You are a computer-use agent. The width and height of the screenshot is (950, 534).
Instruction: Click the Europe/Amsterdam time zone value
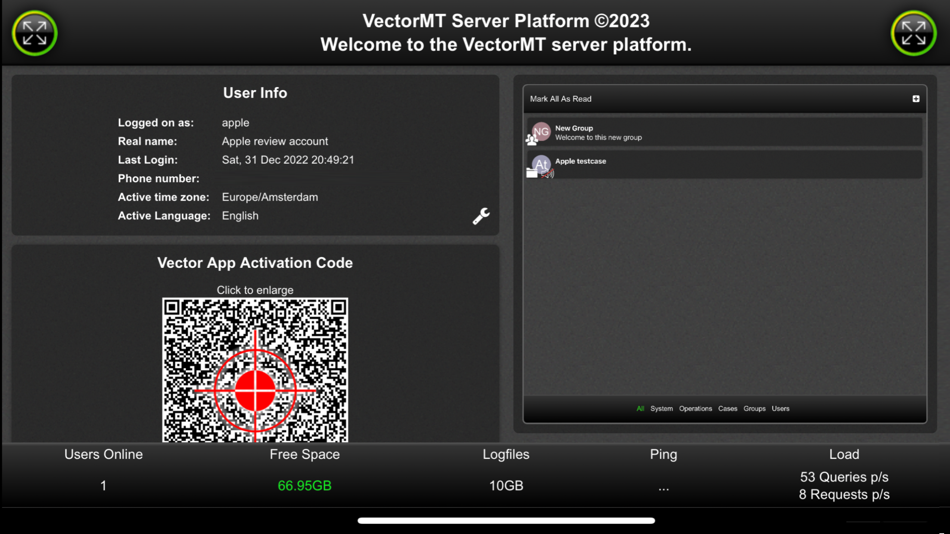[x=270, y=197]
